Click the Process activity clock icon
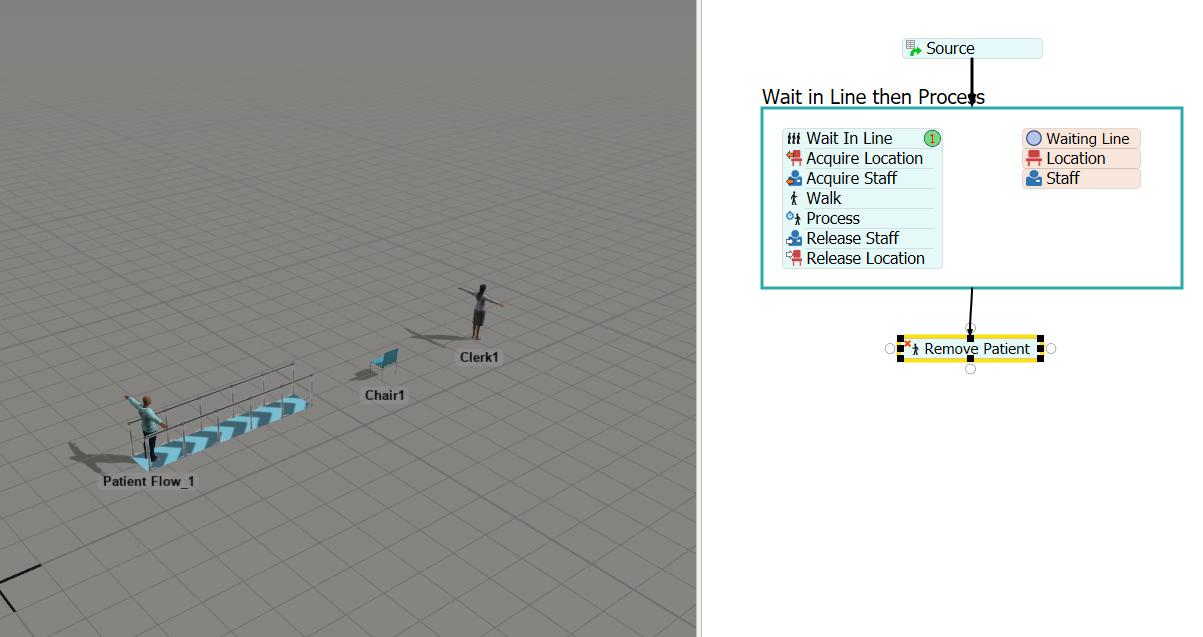This screenshot has width=1203, height=637. (794, 218)
